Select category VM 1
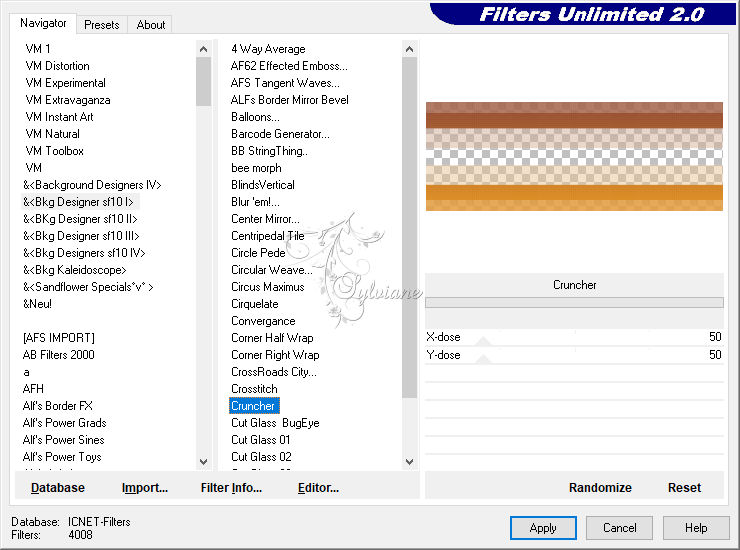The height and width of the screenshot is (550, 740). coord(38,49)
